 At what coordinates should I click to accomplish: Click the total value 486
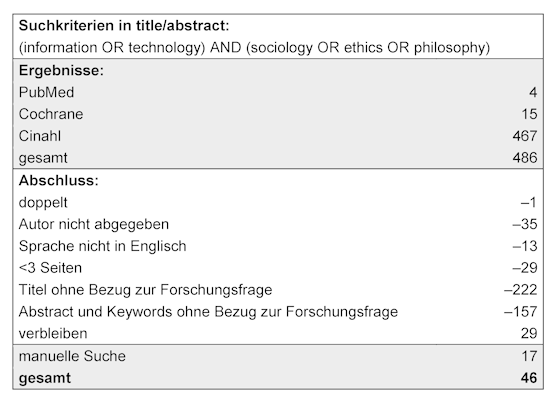pyautogui.click(x=525, y=158)
